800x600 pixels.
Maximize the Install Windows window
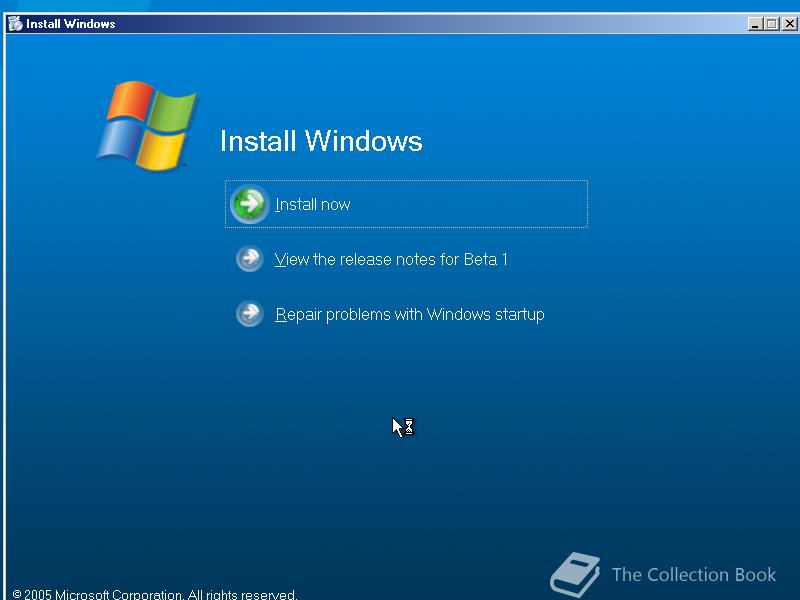point(772,24)
